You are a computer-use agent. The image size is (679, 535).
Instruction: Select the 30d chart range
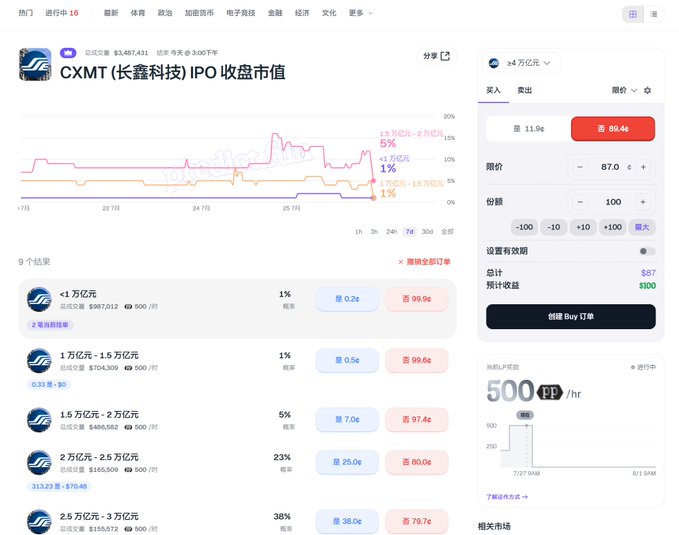[x=427, y=232]
